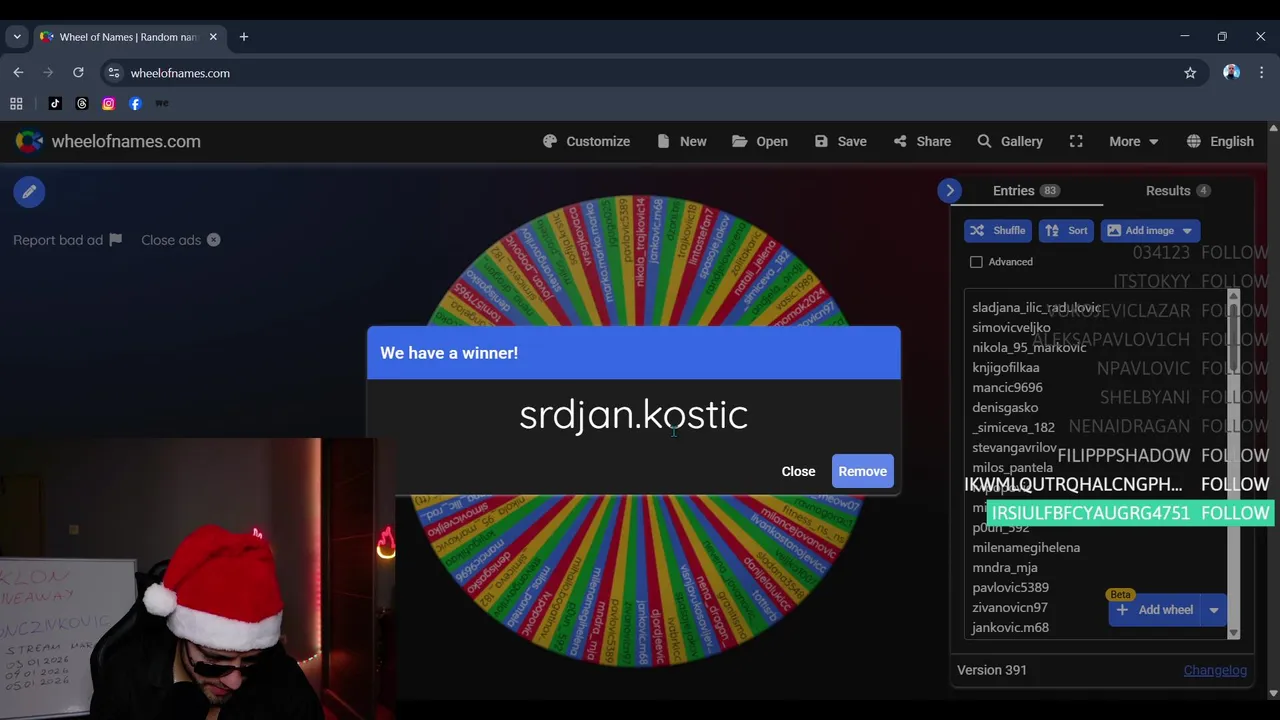Select entry milenamegihelena in the list
1280x720 pixels.
[1026, 547]
